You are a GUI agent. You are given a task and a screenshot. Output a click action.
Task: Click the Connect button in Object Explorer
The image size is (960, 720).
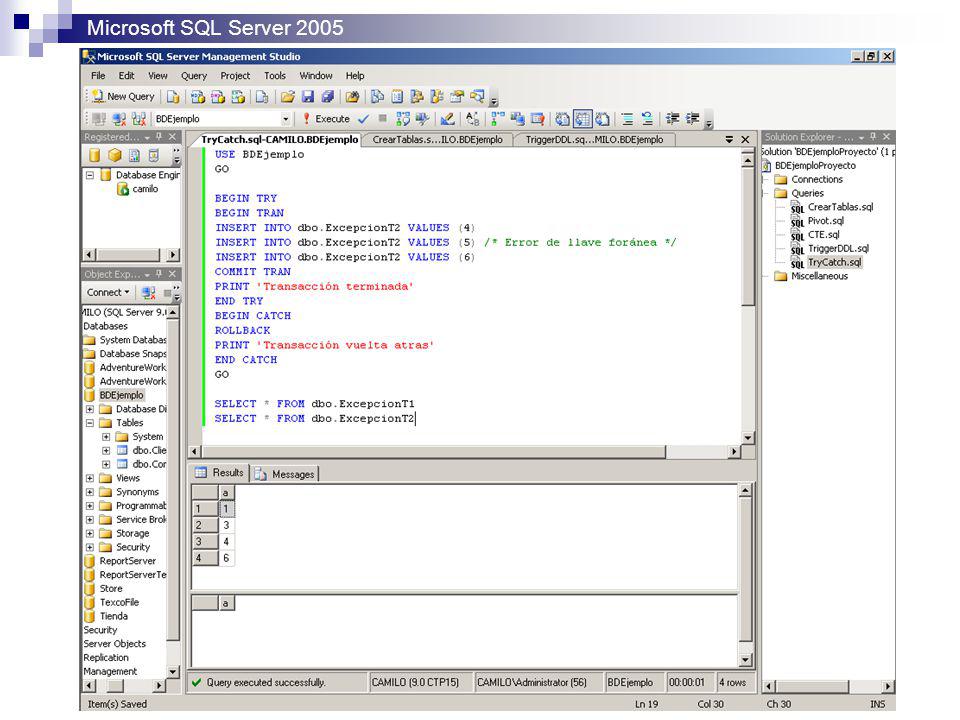pos(108,293)
